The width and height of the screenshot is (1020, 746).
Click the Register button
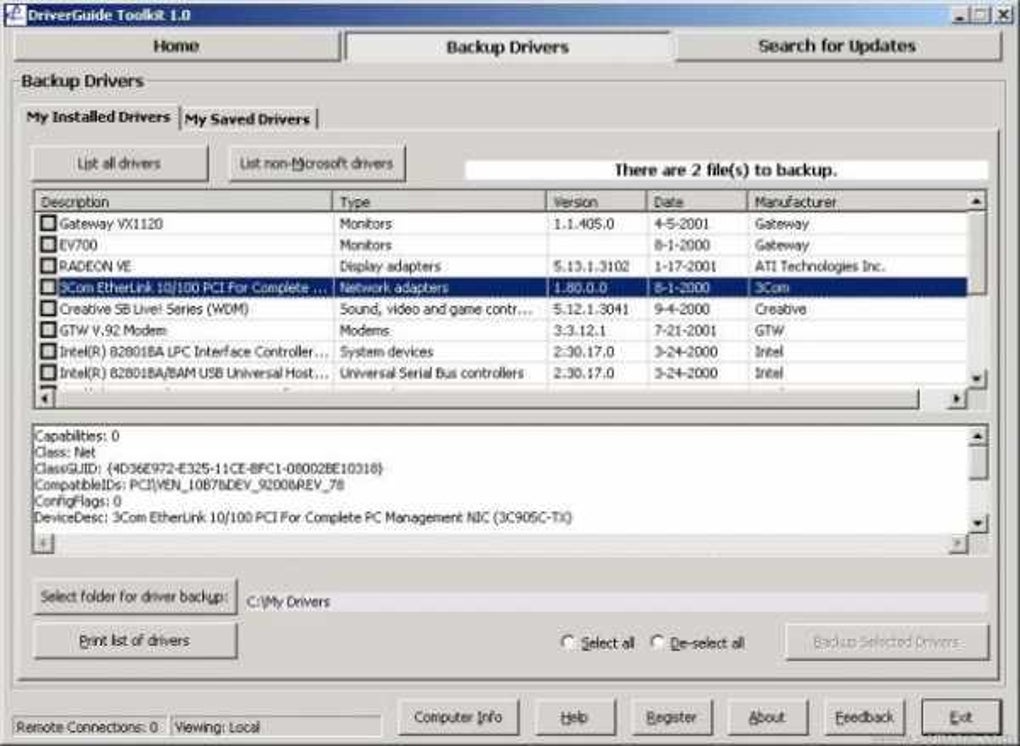[x=671, y=717]
